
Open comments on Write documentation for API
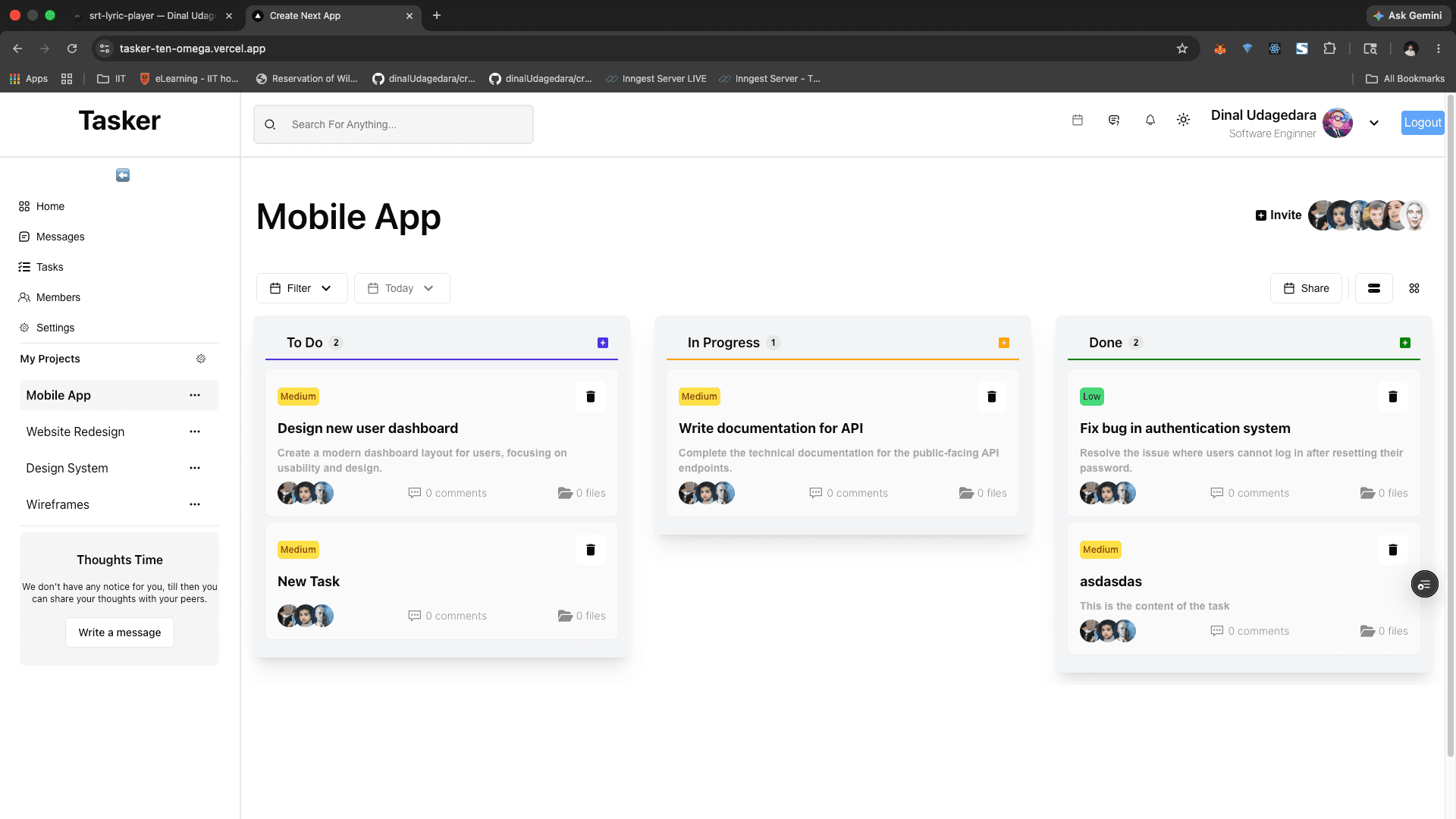tap(849, 493)
